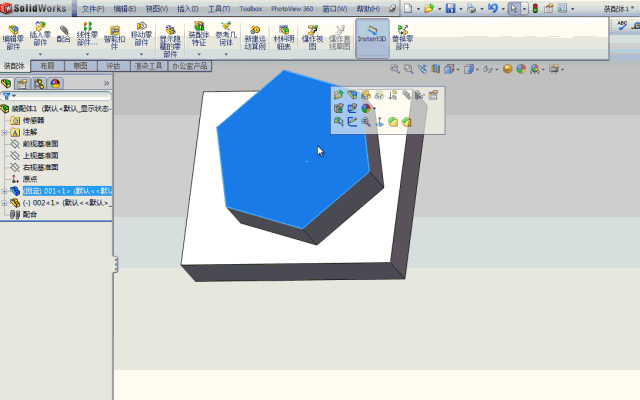640x400 pixels.
Task: Click paperclip mates icon in context toolbar
Action: coord(406,95)
